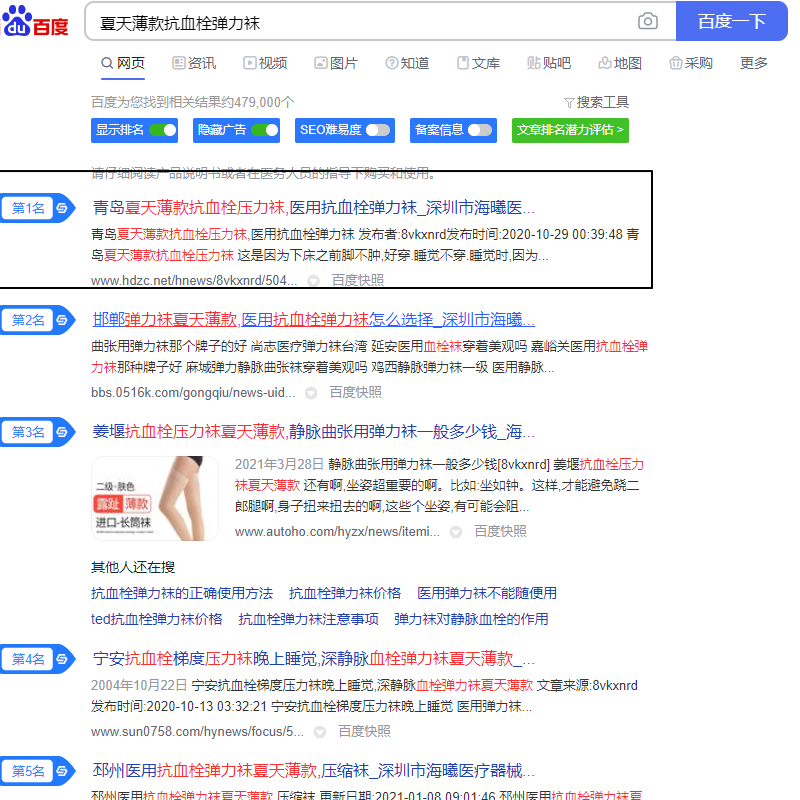The width and height of the screenshot is (800, 800).
Task: Open the www.autoho.com result URL
Action: pyautogui.click(x=337, y=532)
